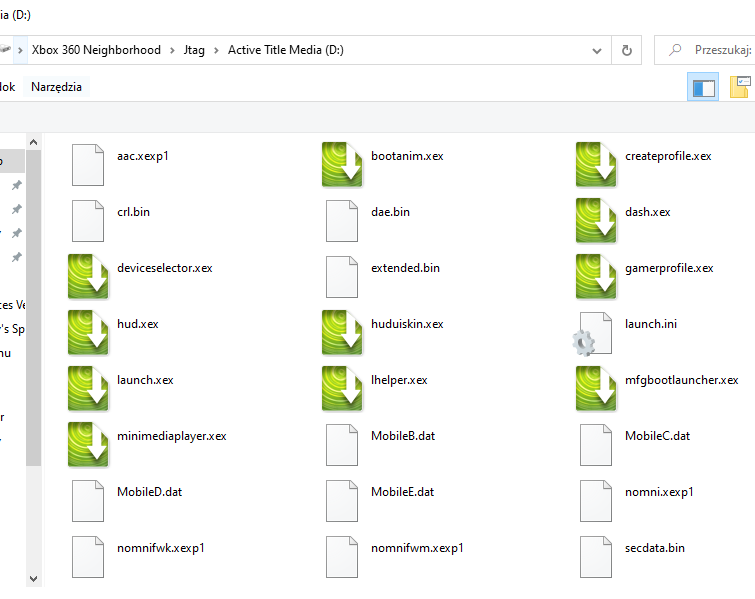This screenshot has width=755, height=599.
Task: Select the extended.bin file icon
Action: (342, 277)
